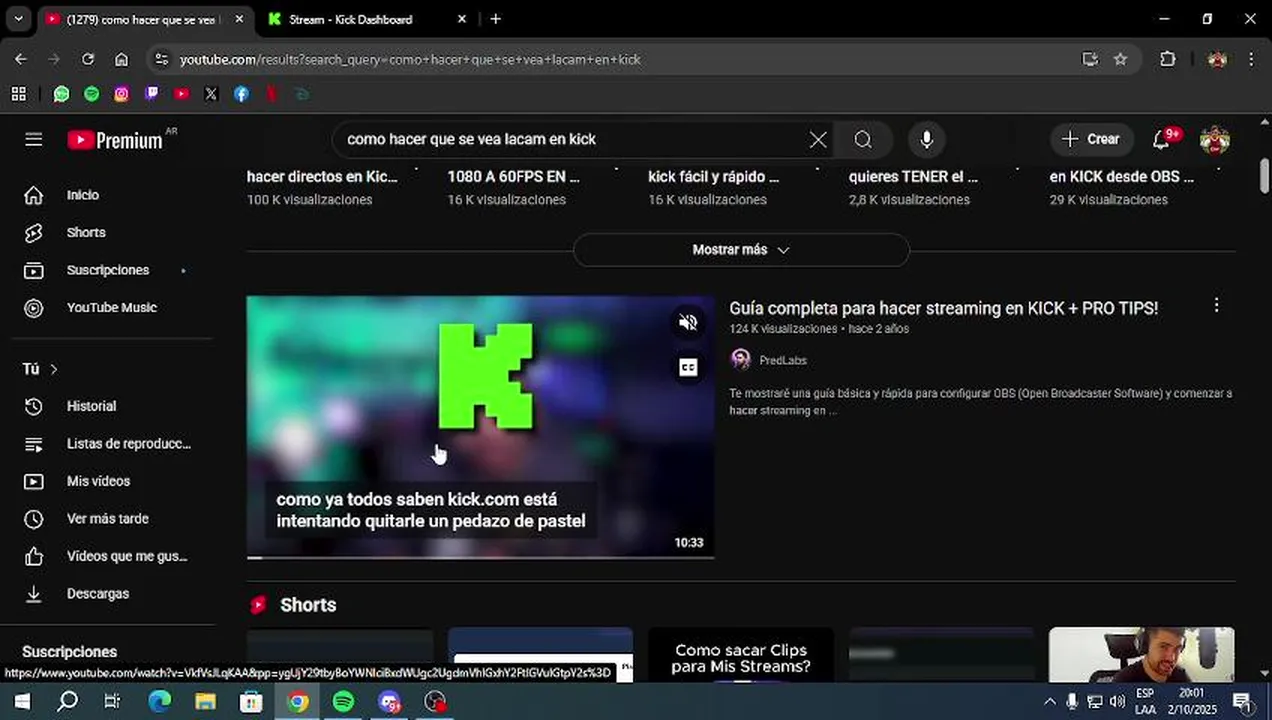
Task: Open Shorts in sidebar
Action: (x=86, y=232)
